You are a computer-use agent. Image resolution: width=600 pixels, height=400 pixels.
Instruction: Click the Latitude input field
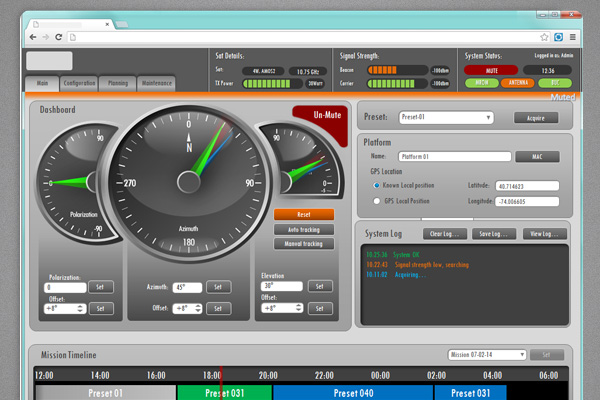pos(529,185)
